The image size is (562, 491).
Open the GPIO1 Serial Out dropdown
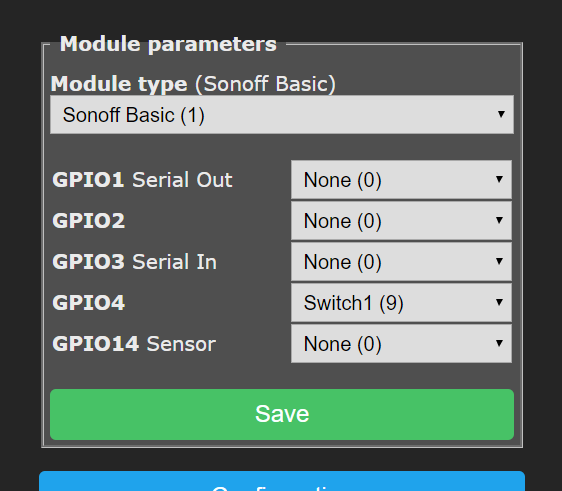(x=401, y=180)
